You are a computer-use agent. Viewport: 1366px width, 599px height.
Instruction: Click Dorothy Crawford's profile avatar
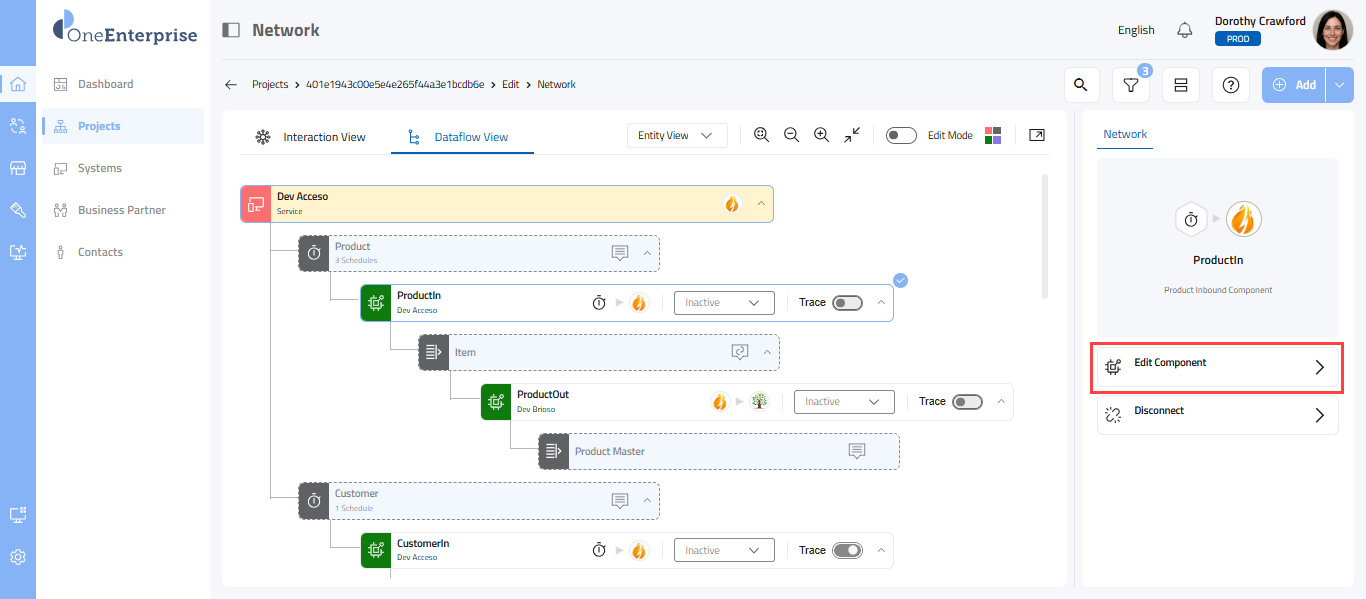tap(1332, 30)
